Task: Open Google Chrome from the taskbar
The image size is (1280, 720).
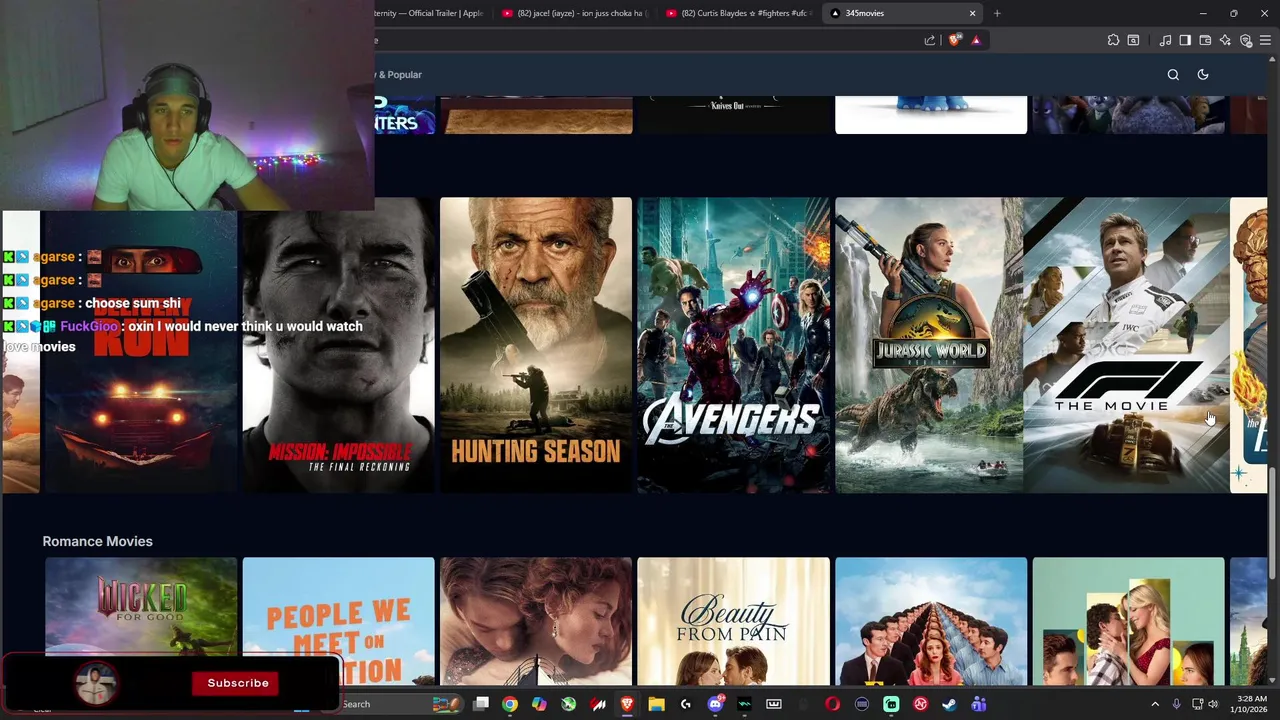Action: (510, 704)
